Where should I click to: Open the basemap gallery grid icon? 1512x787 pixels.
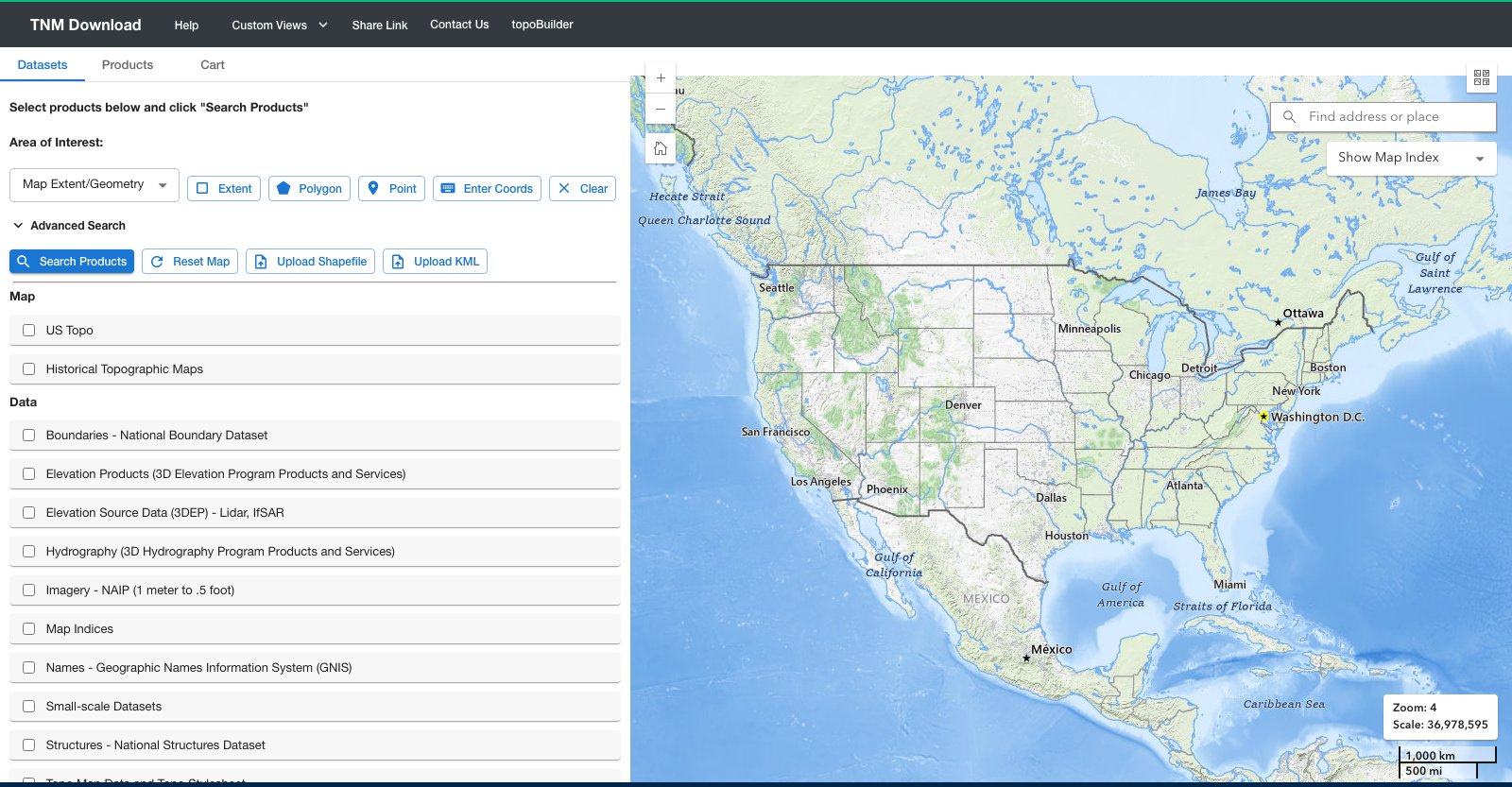(1482, 77)
